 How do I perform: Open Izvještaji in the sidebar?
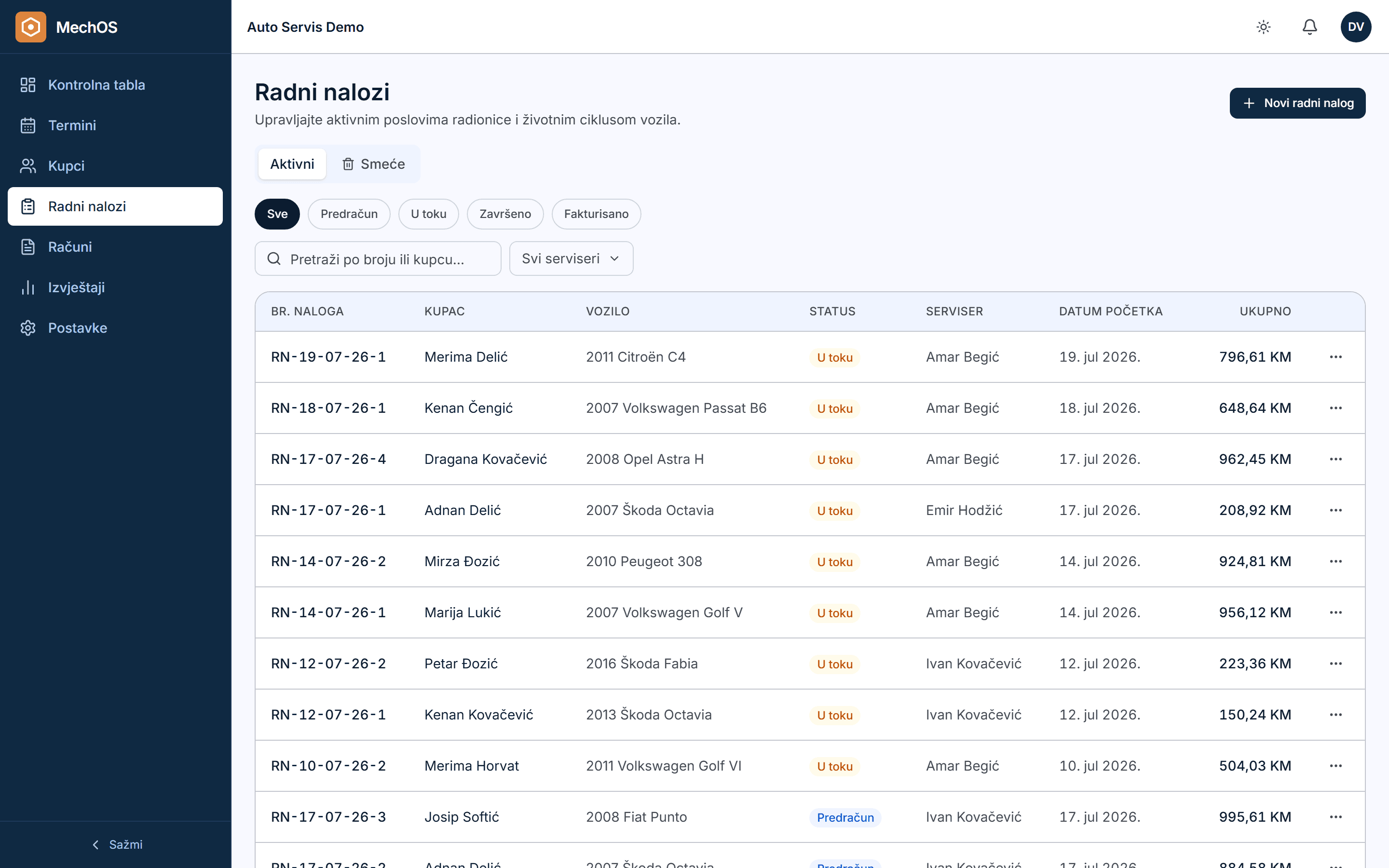click(x=115, y=287)
